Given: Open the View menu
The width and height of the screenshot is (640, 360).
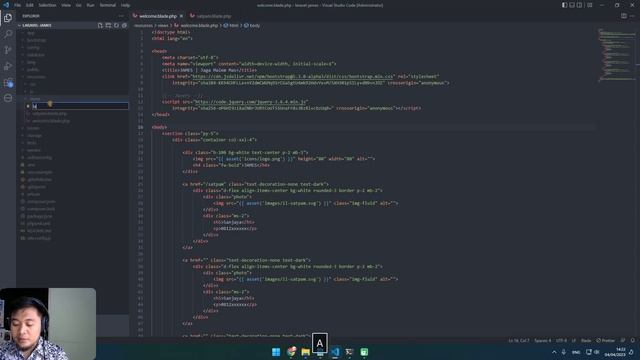Looking at the screenshot, I should click(x=66, y=5).
